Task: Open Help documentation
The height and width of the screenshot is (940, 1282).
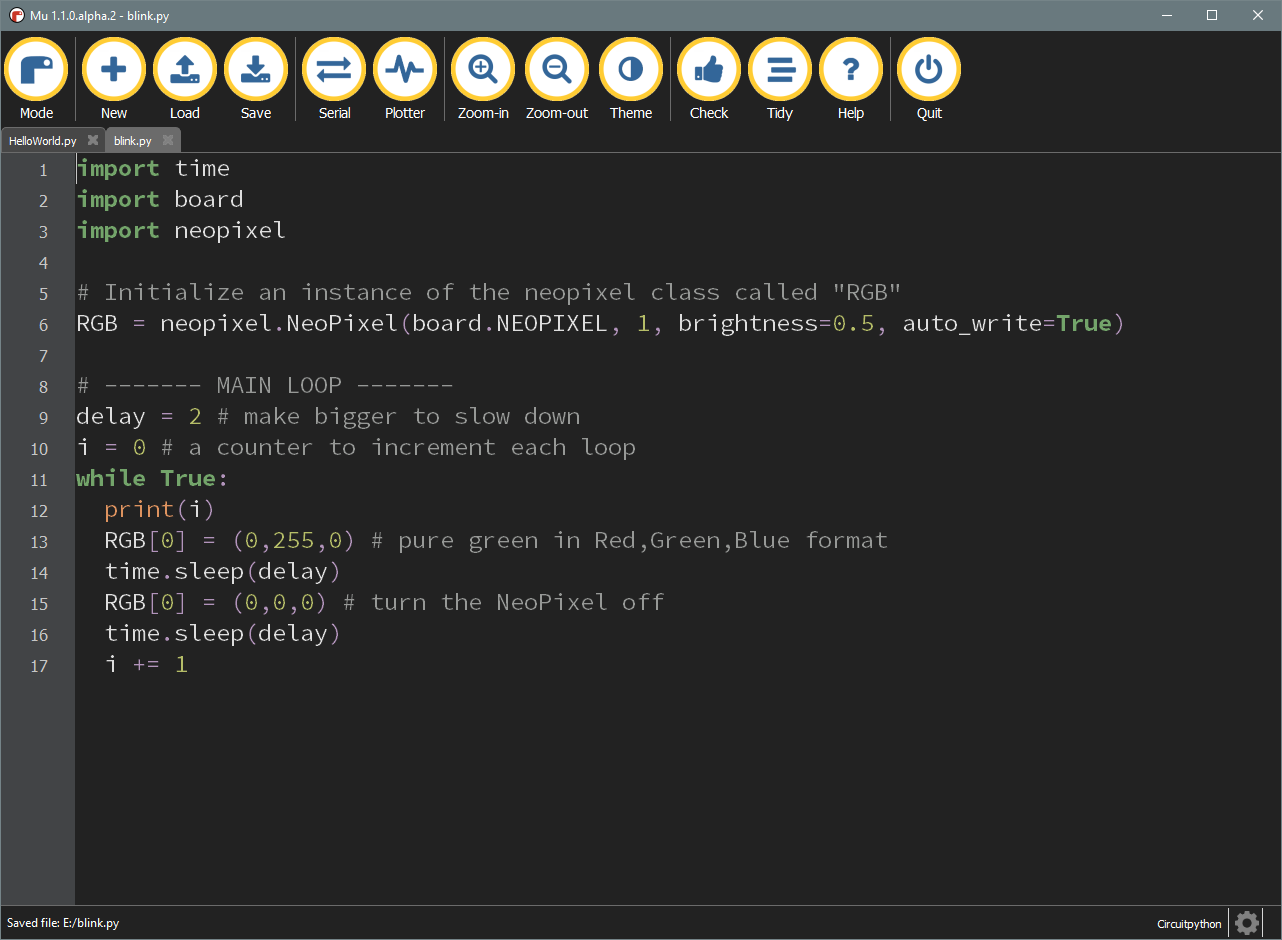Action: pyautogui.click(x=851, y=79)
